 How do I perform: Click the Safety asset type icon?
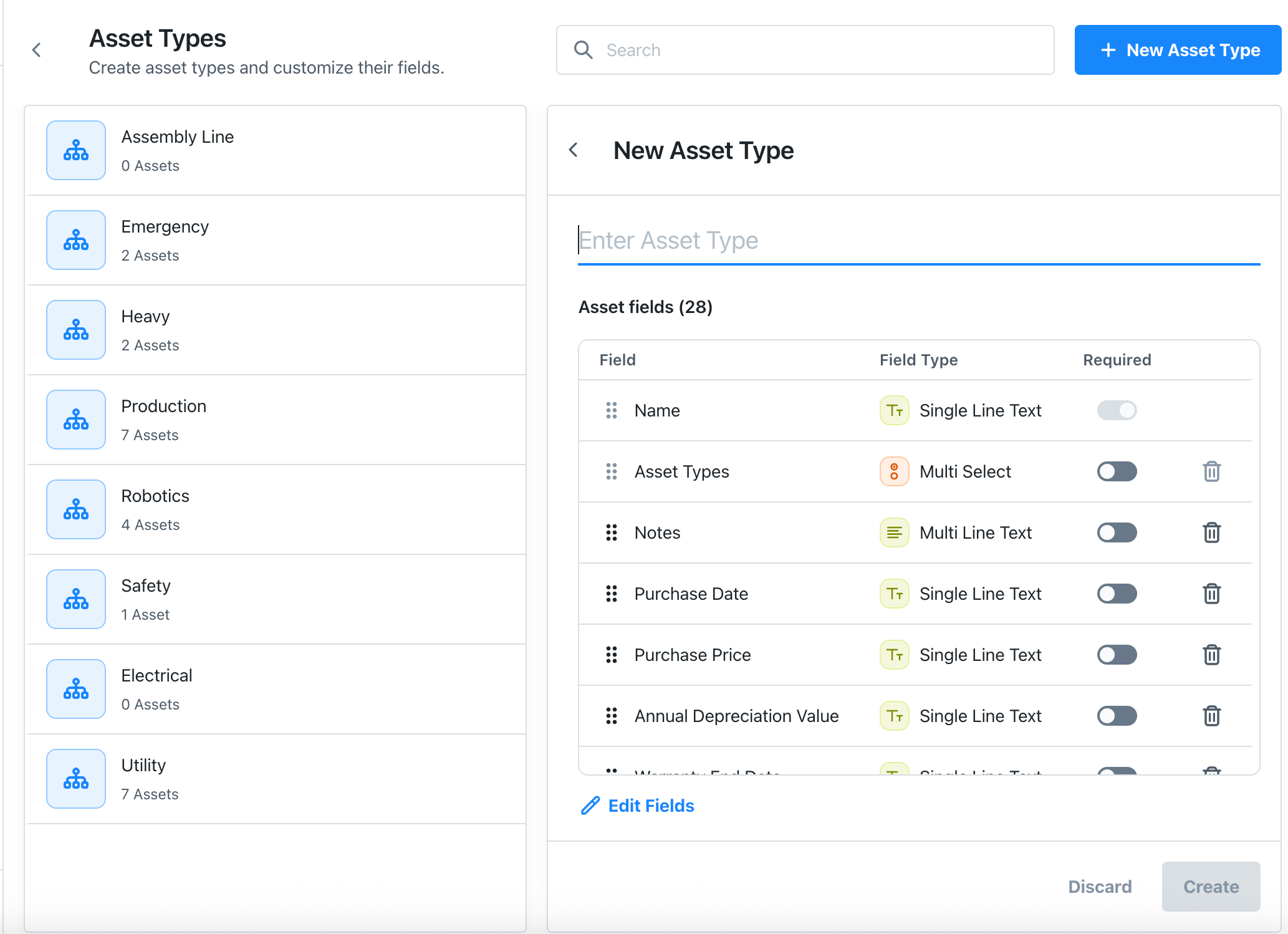(x=76, y=599)
